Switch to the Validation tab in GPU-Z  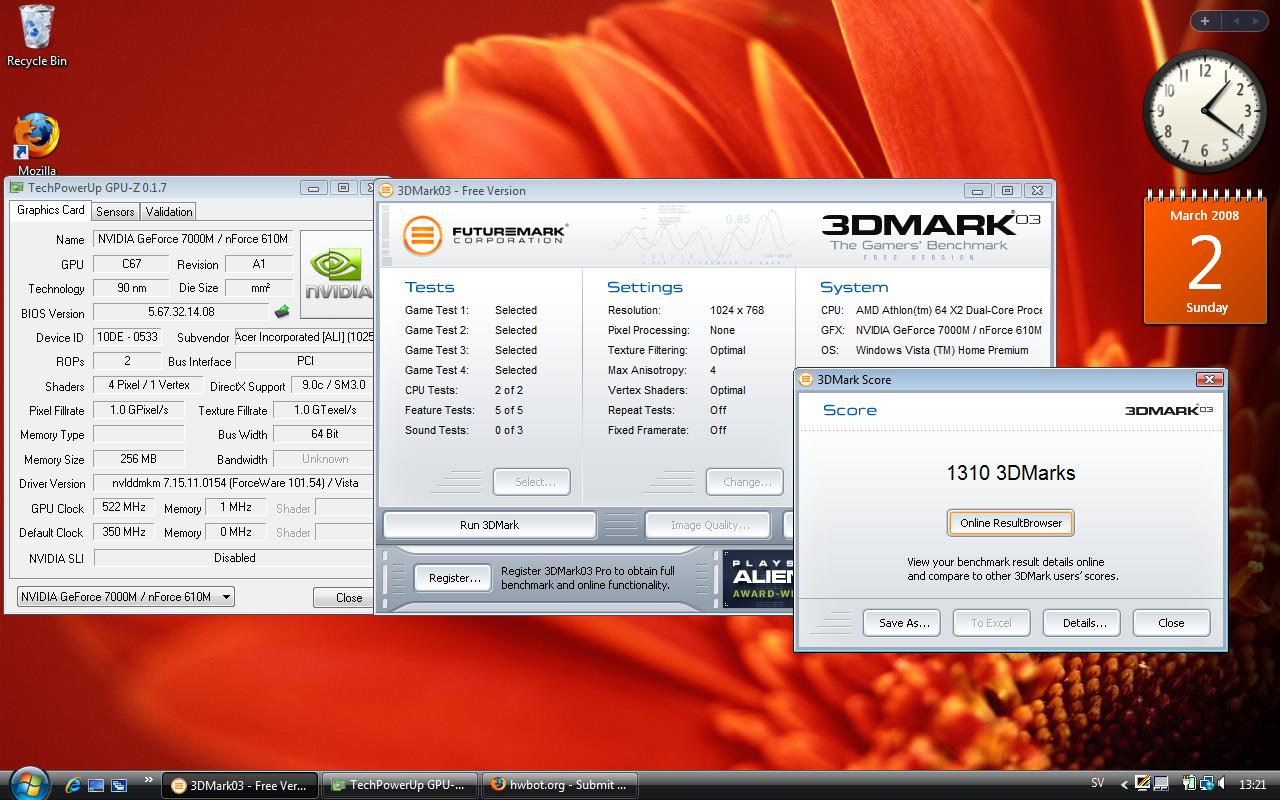click(168, 211)
